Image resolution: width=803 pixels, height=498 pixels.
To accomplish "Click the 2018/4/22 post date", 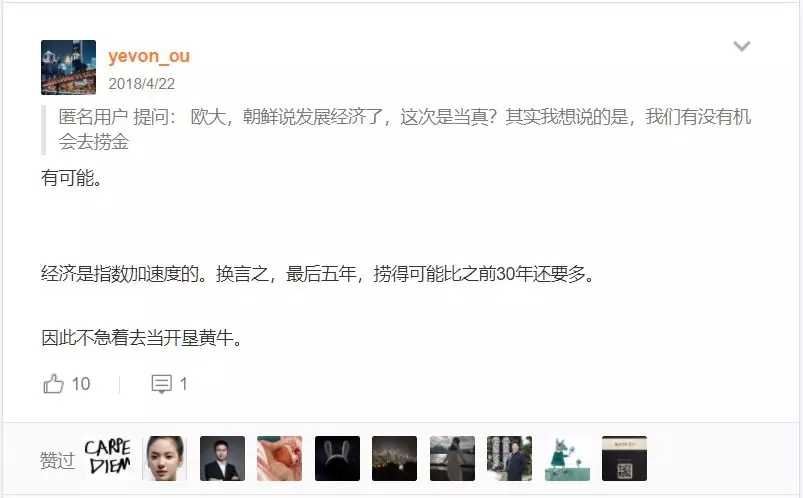I will click(x=141, y=84).
